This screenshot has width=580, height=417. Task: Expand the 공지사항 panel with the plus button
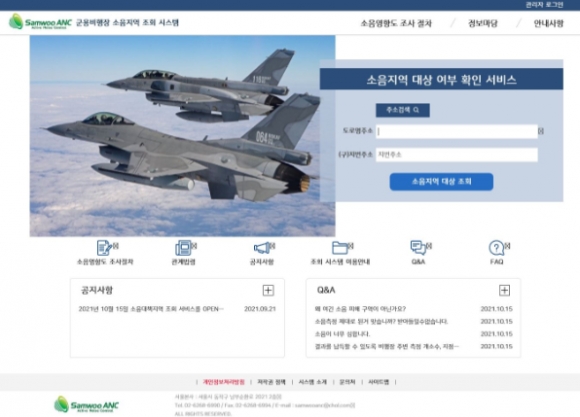268,290
